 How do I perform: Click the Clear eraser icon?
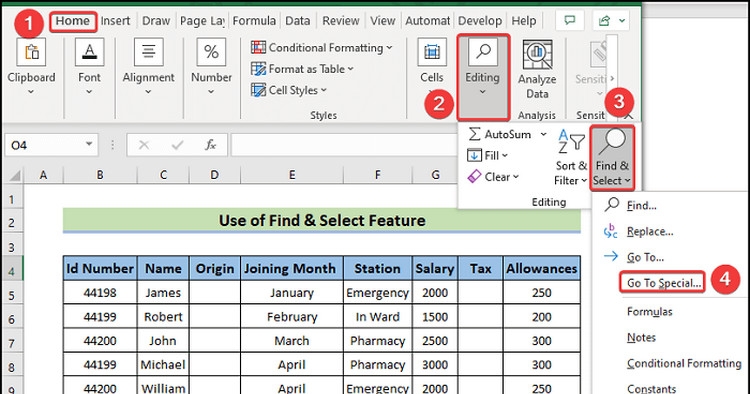coord(474,176)
